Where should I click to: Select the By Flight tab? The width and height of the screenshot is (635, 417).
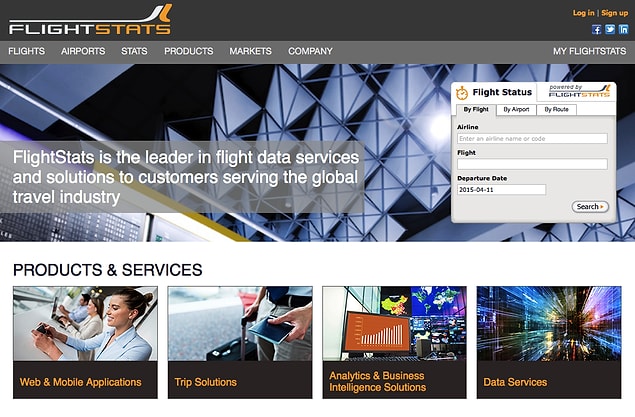476,110
